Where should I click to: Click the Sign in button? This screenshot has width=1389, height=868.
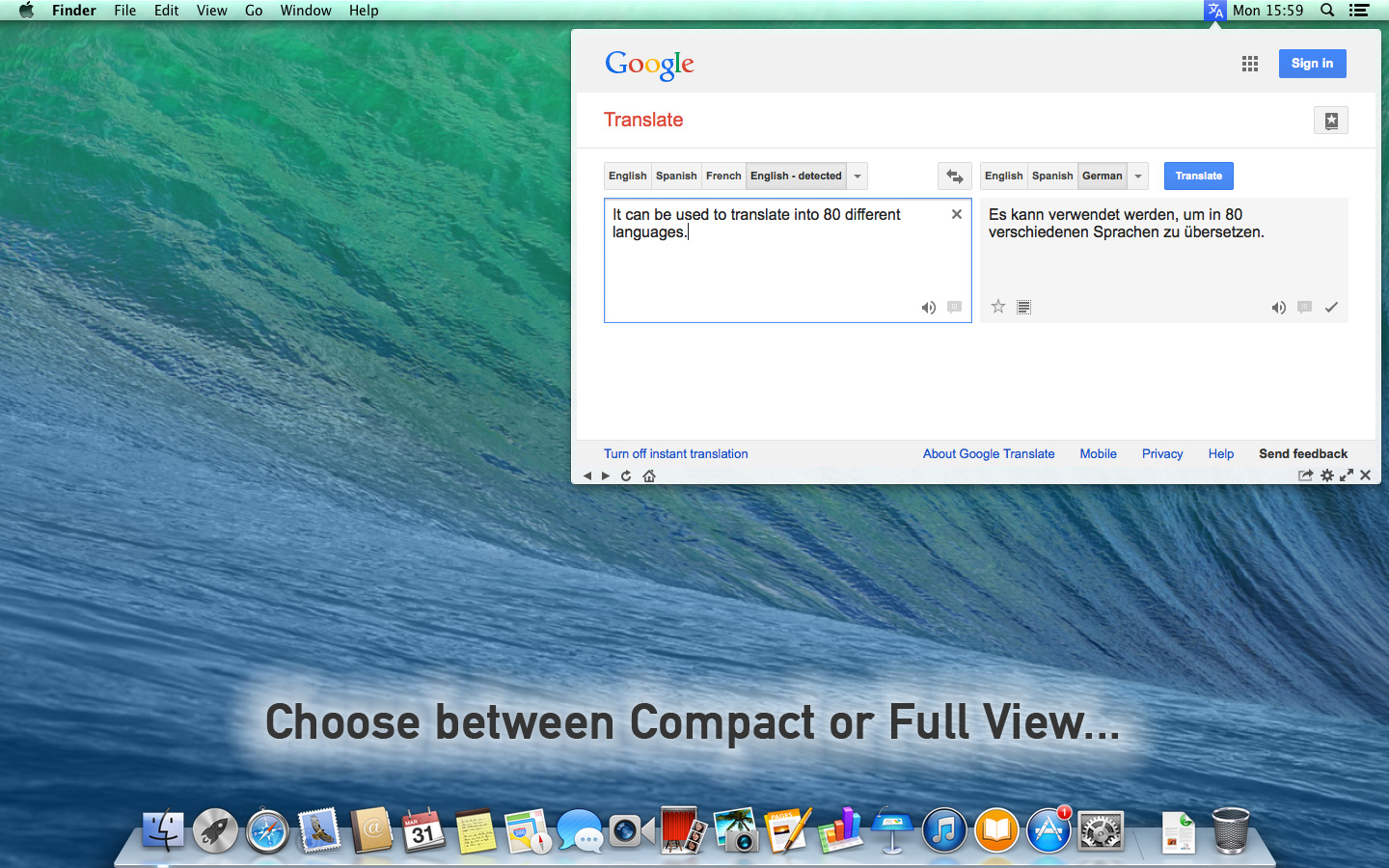tap(1313, 64)
